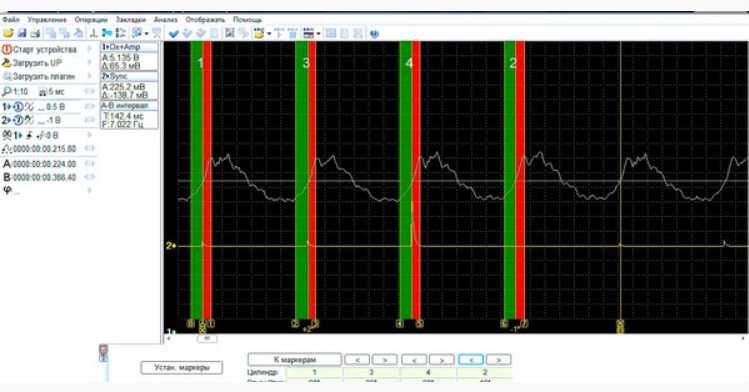Click the printer icon in the toolbar
749x392 pixels.
[35, 33]
